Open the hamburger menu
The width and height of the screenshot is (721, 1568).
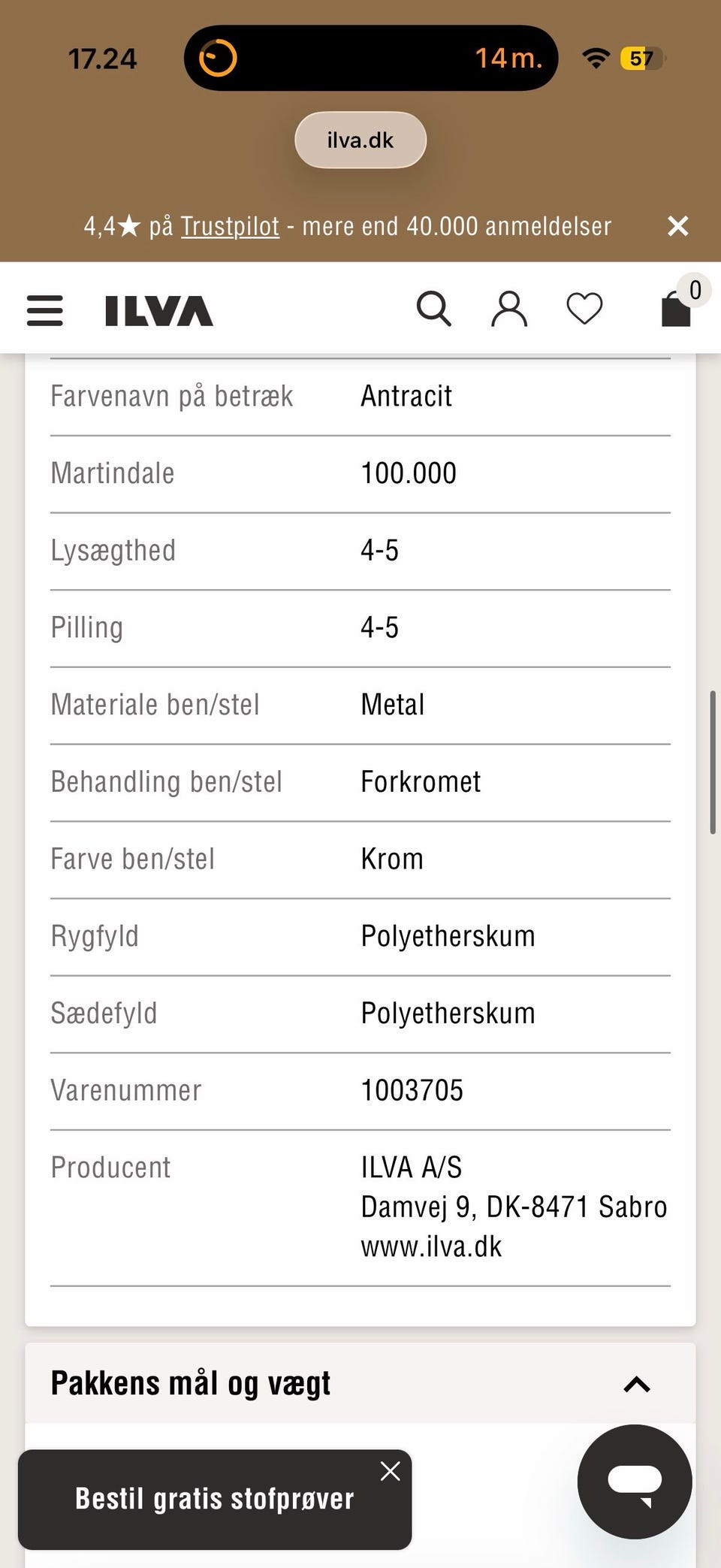pyautogui.click(x=45, y=310)
